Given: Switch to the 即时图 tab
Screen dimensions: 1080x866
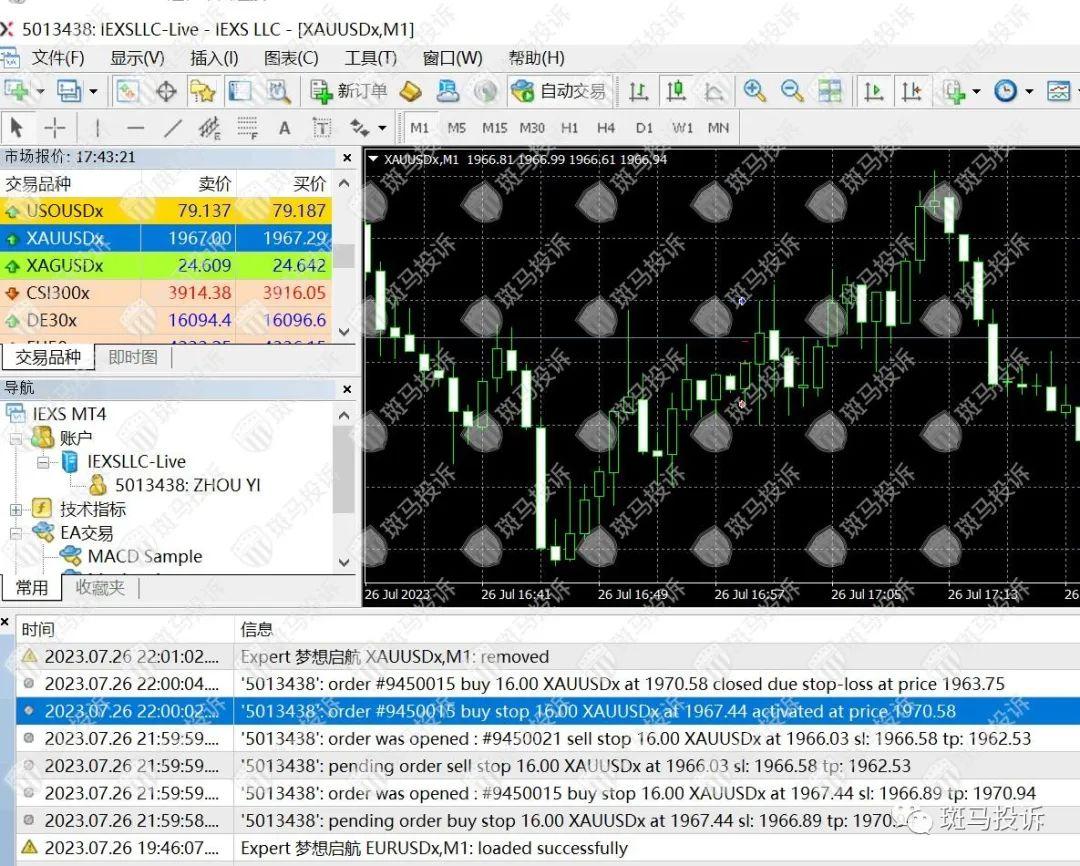Looking at the screenshot, I should point(133,357).
